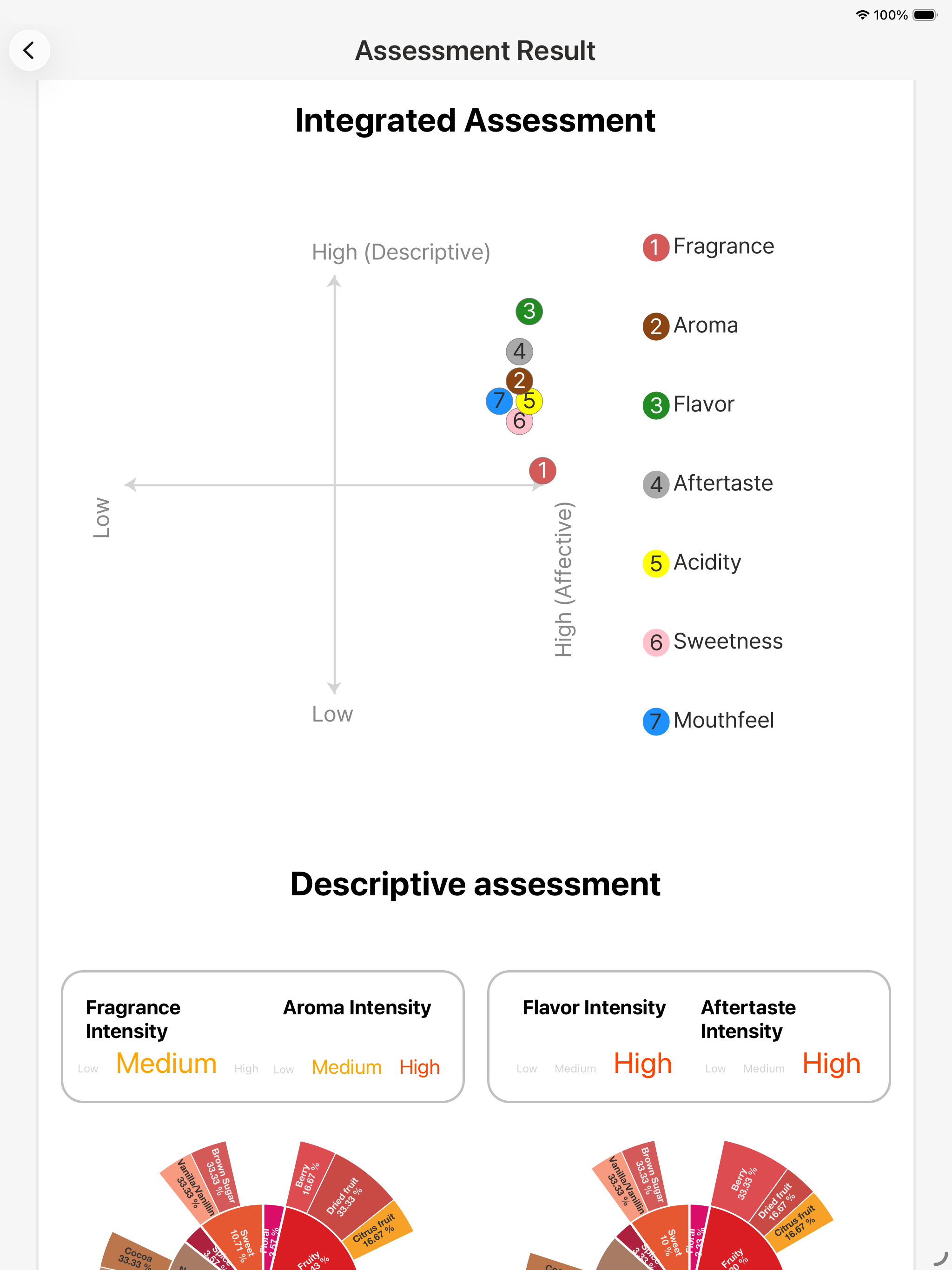
Task: Select pink Sweetness marker 6 on chart
Action: click(519, 422)
